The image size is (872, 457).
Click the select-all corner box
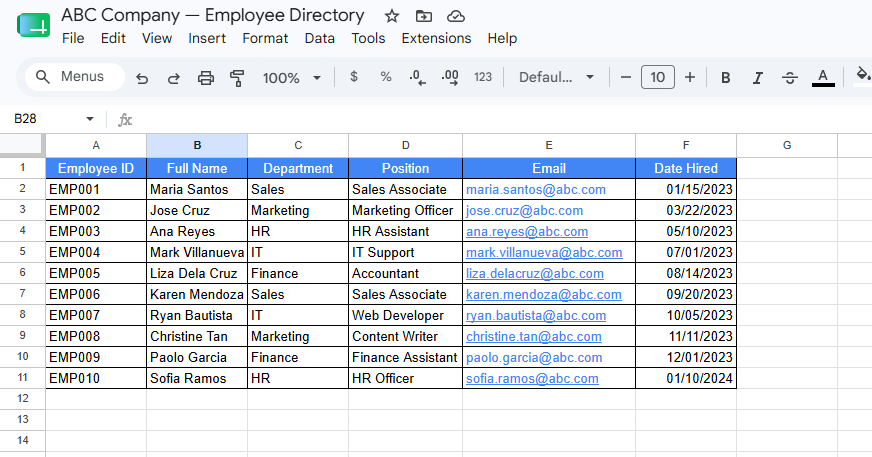tap(21, 144)
